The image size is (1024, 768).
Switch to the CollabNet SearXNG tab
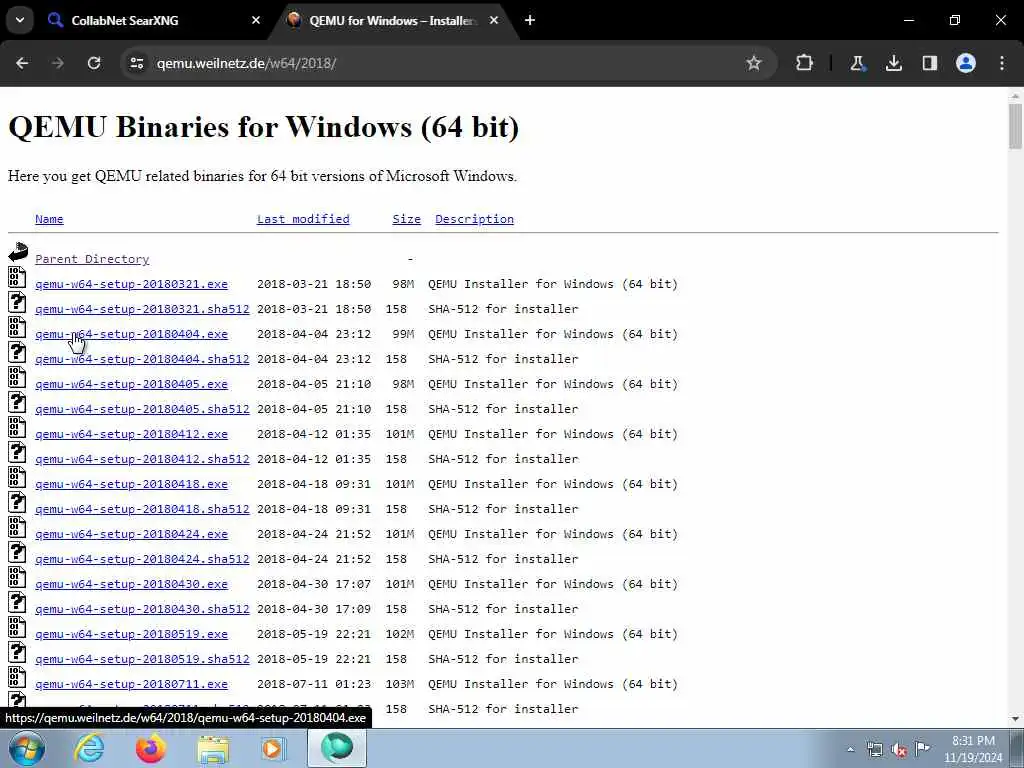click(153, 20)
